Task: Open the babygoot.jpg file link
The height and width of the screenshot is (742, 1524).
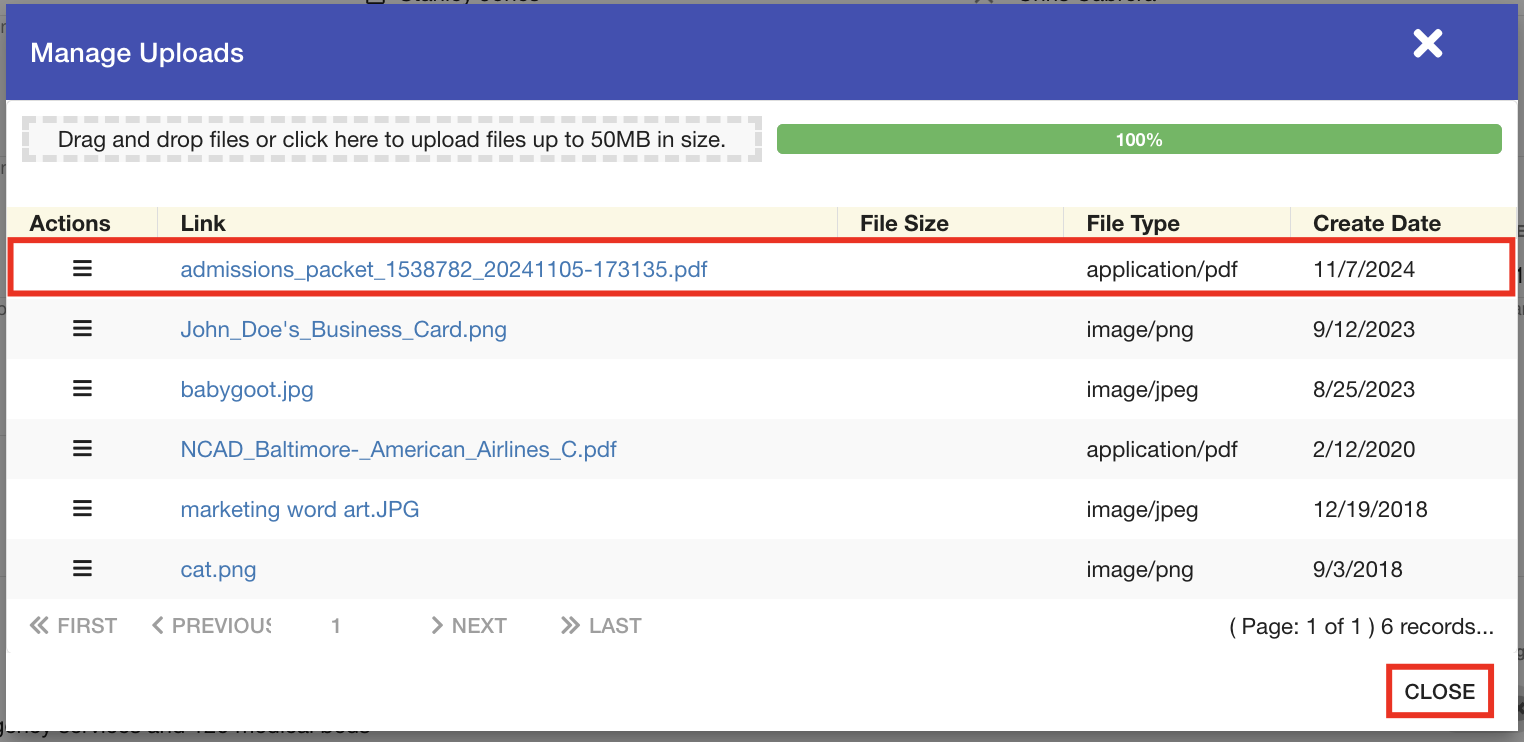Action: point(247,389)
